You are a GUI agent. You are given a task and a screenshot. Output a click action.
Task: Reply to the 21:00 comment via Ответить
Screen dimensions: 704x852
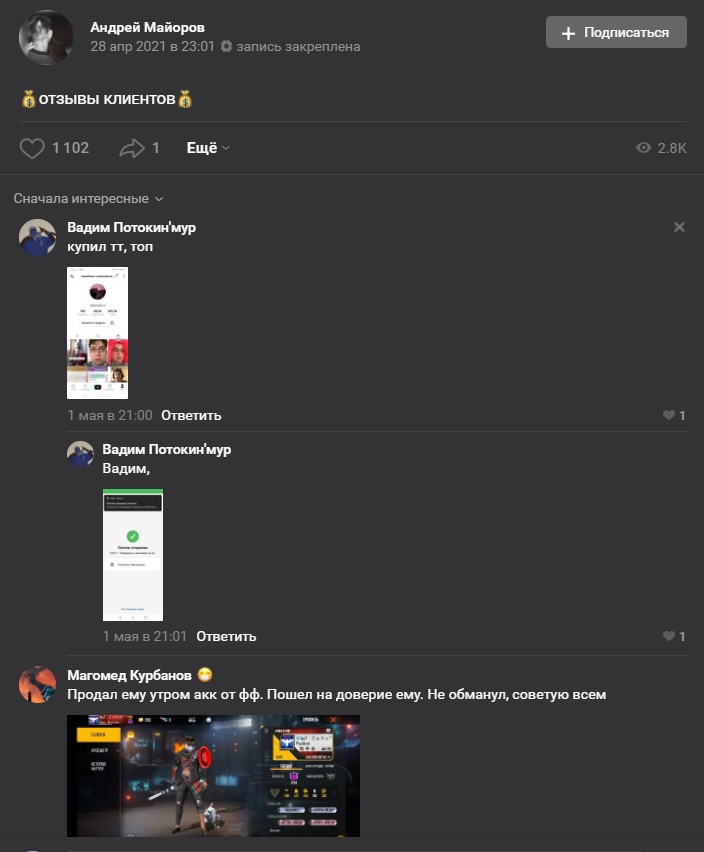coord(191,416)
